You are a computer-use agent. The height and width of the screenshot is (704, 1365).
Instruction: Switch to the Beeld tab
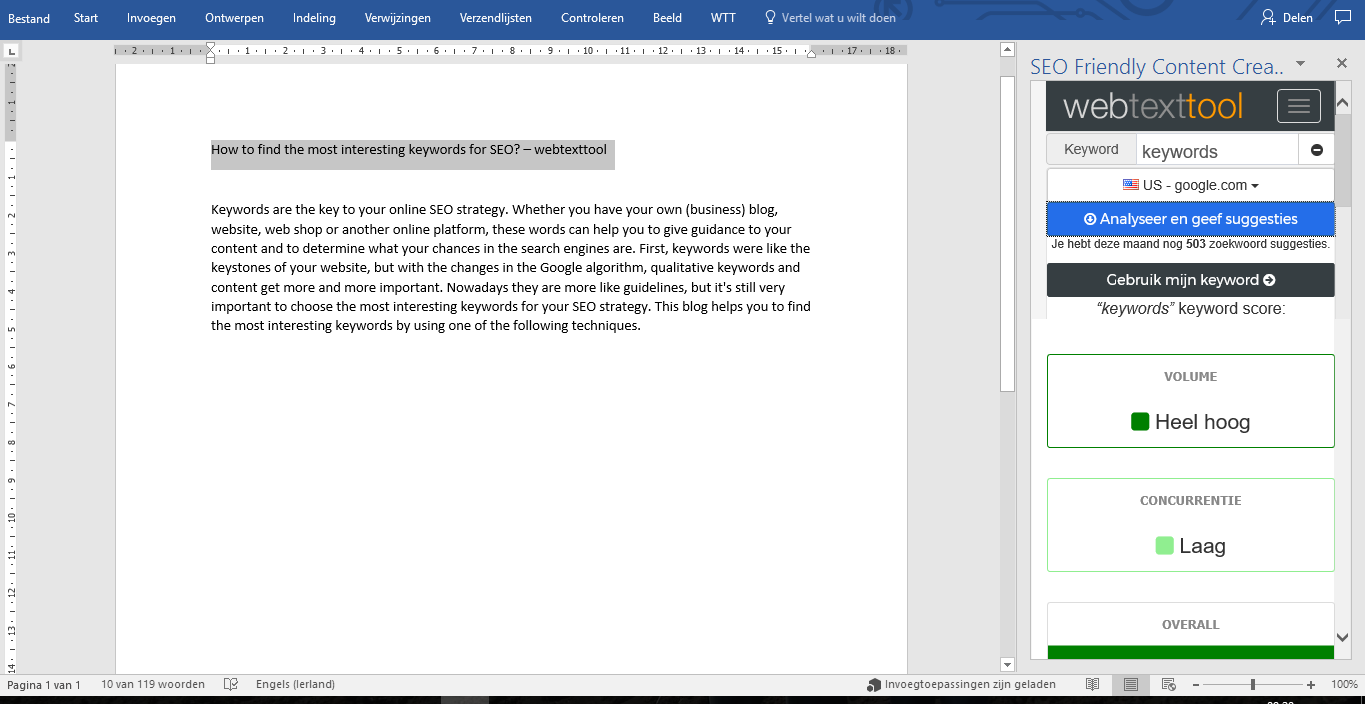click(667, 18)
